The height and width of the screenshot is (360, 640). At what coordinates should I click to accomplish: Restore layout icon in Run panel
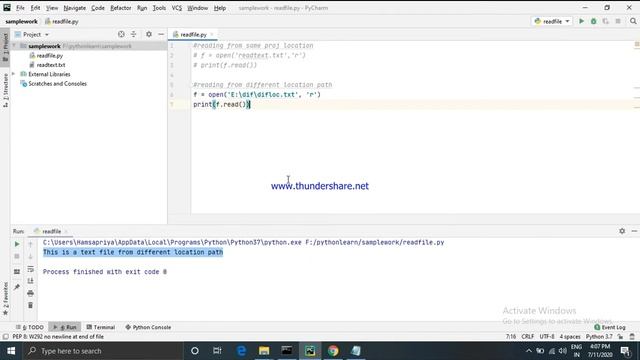(x=17, y=272)
